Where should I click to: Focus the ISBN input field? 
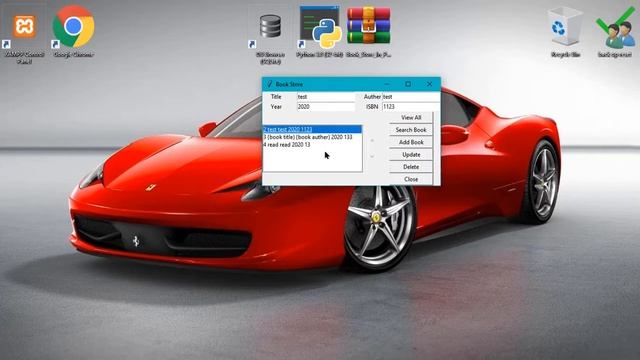[x=411, y=107]
